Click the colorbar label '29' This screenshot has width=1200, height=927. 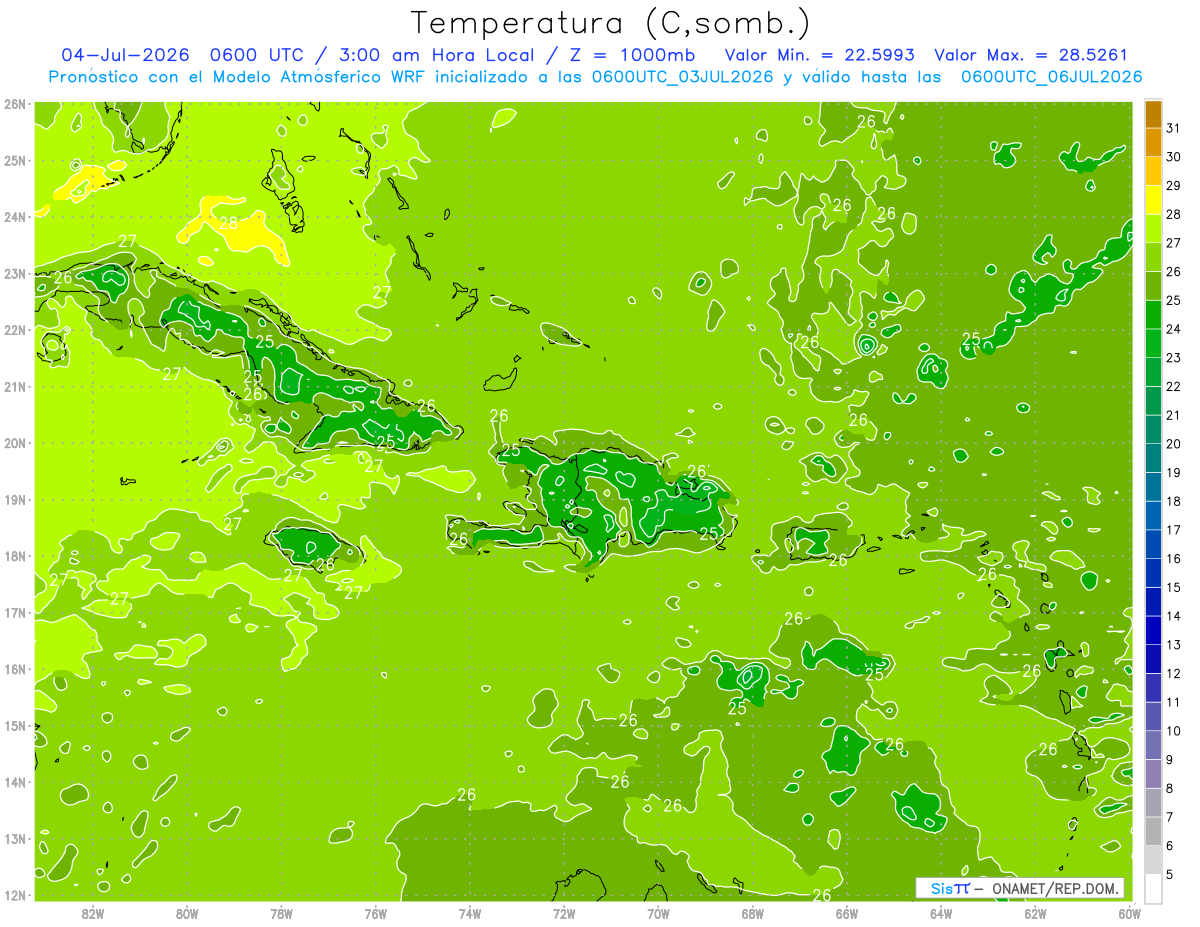(1173, 185)
